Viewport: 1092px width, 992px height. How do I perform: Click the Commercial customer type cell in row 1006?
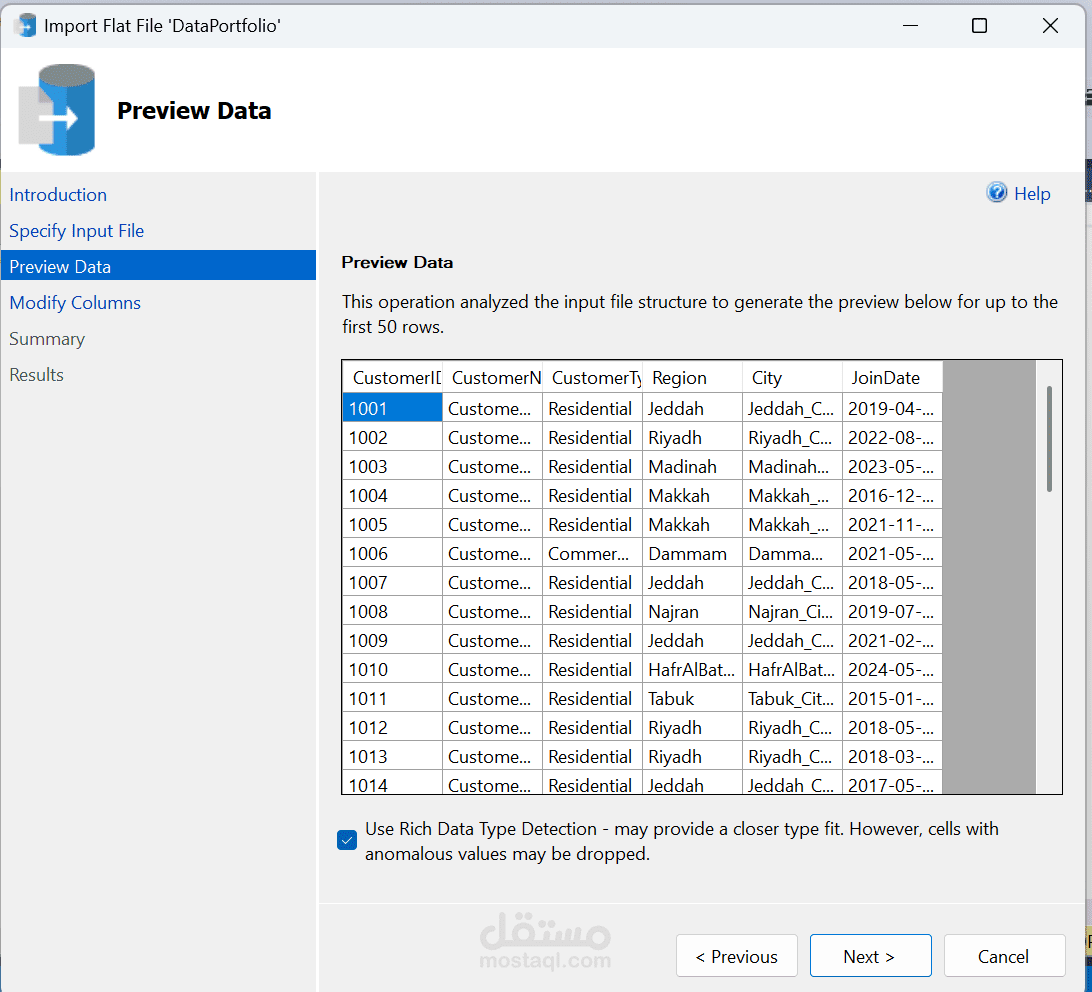(592, 554)
